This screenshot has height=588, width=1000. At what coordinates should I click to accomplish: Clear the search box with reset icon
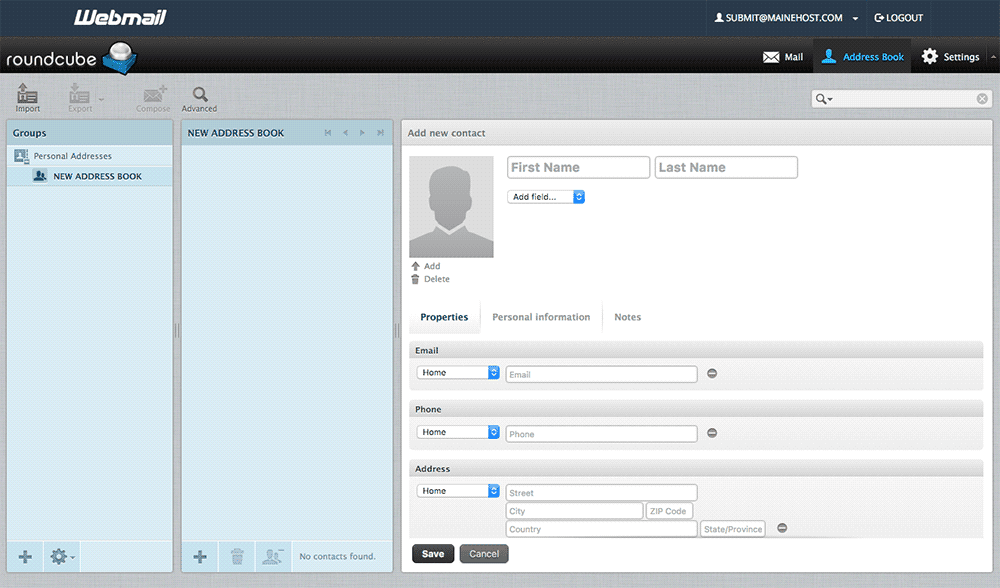[982, 99]
